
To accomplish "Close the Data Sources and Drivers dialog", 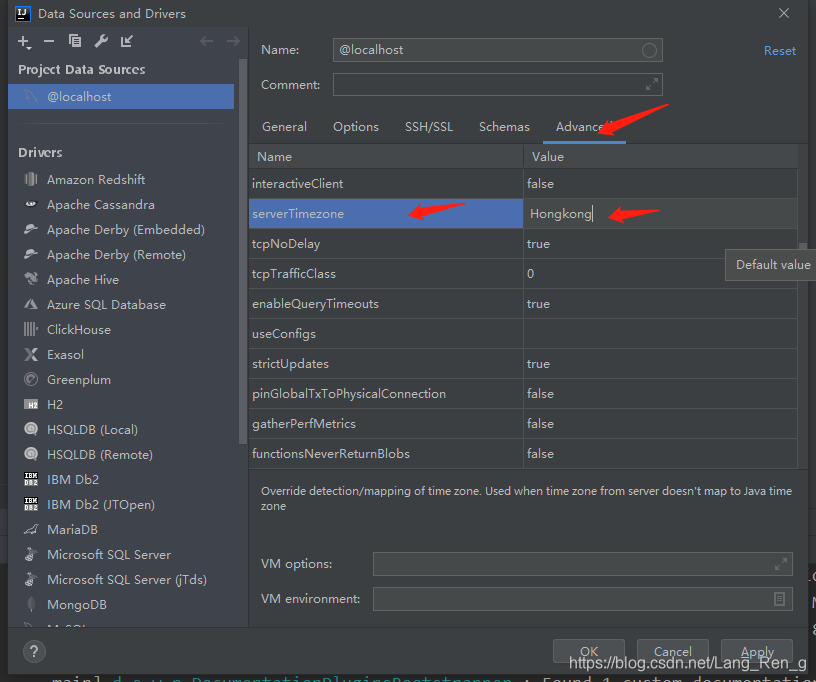I will pos(784,14).
